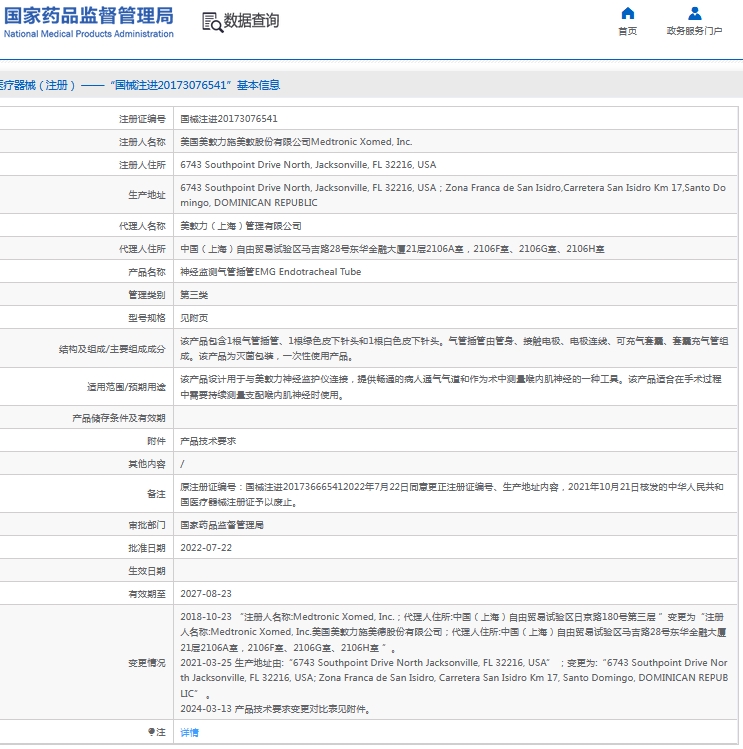The height and width of the screenshot is (749, 743).
Task: Click the 注册证编号 row label
Action: [x=142, y=119]
